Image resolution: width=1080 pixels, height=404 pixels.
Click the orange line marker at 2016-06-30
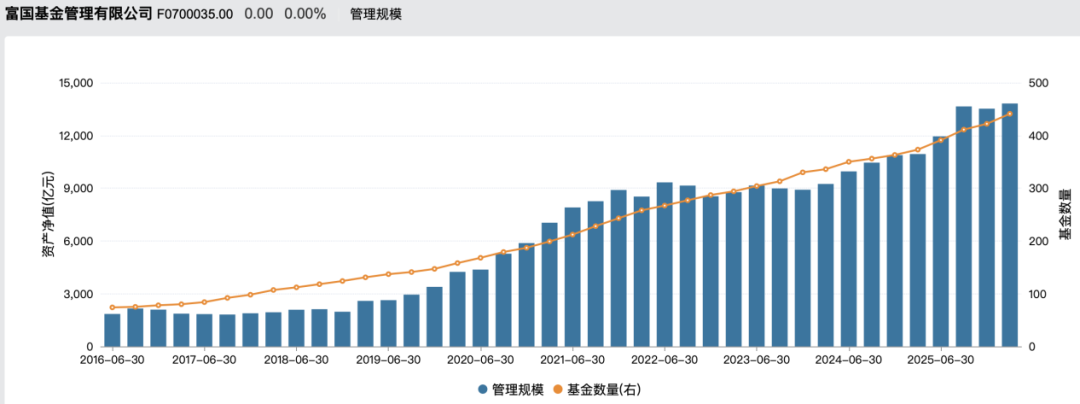click(112, 307)
